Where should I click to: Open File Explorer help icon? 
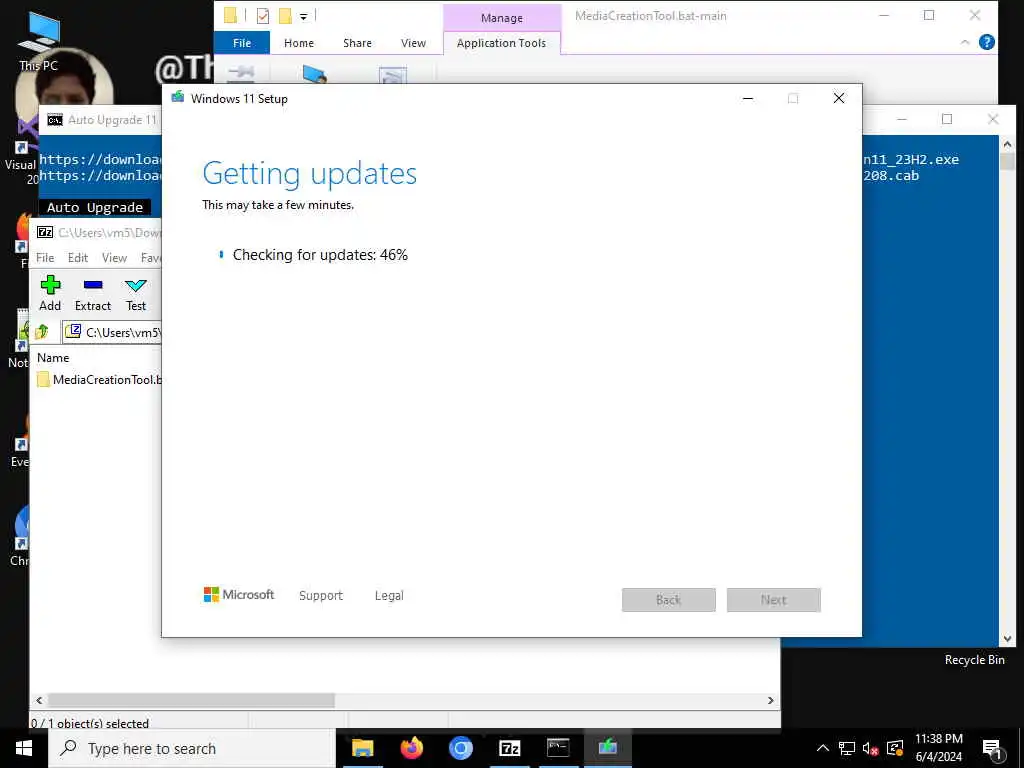coord(987,42)
